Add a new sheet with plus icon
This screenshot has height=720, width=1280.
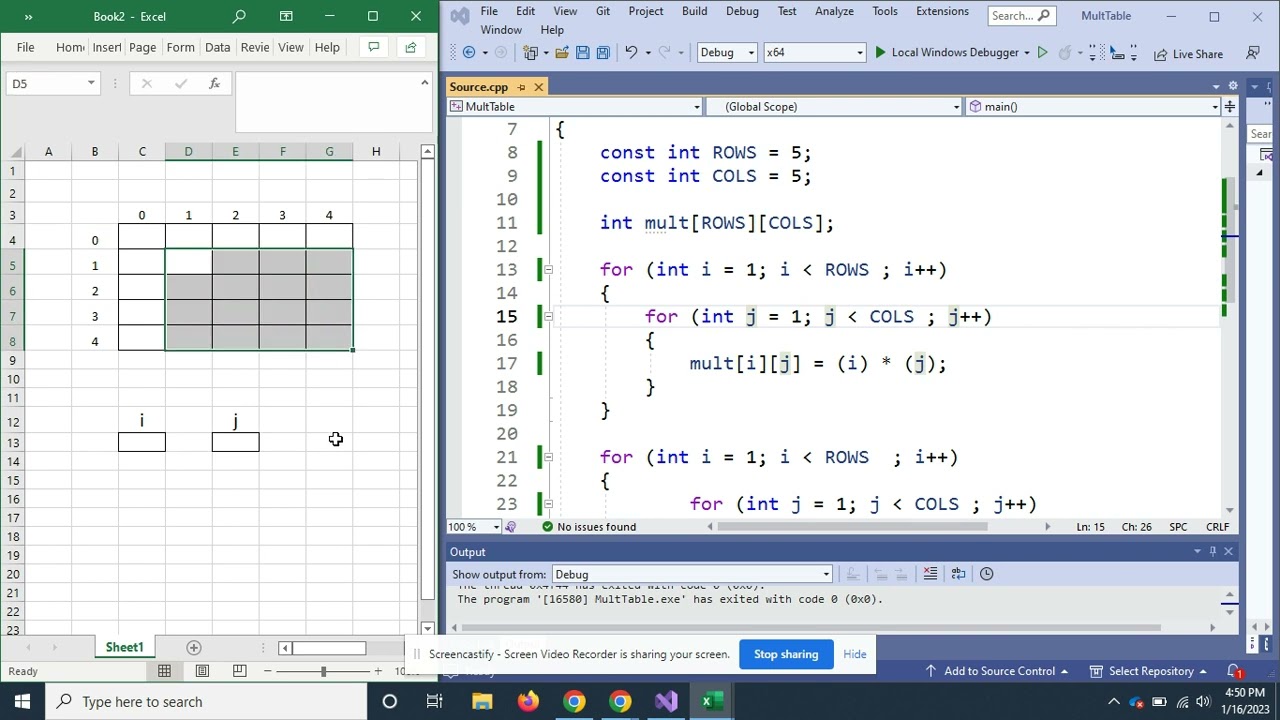[x=194, y=648]
